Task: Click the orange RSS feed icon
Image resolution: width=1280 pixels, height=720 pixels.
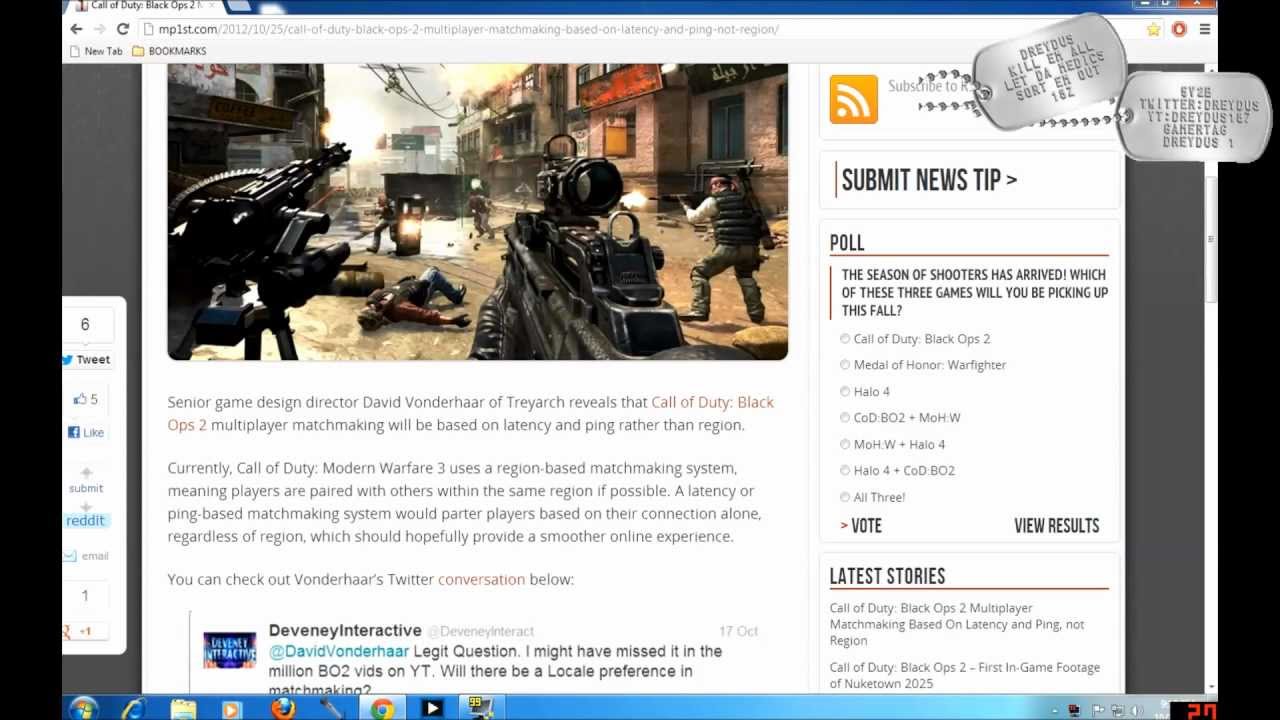Action: (x=853, y=99)
